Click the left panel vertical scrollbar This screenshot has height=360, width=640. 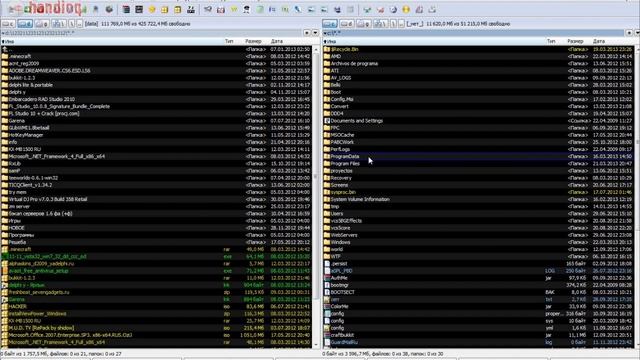click(316, 196)
